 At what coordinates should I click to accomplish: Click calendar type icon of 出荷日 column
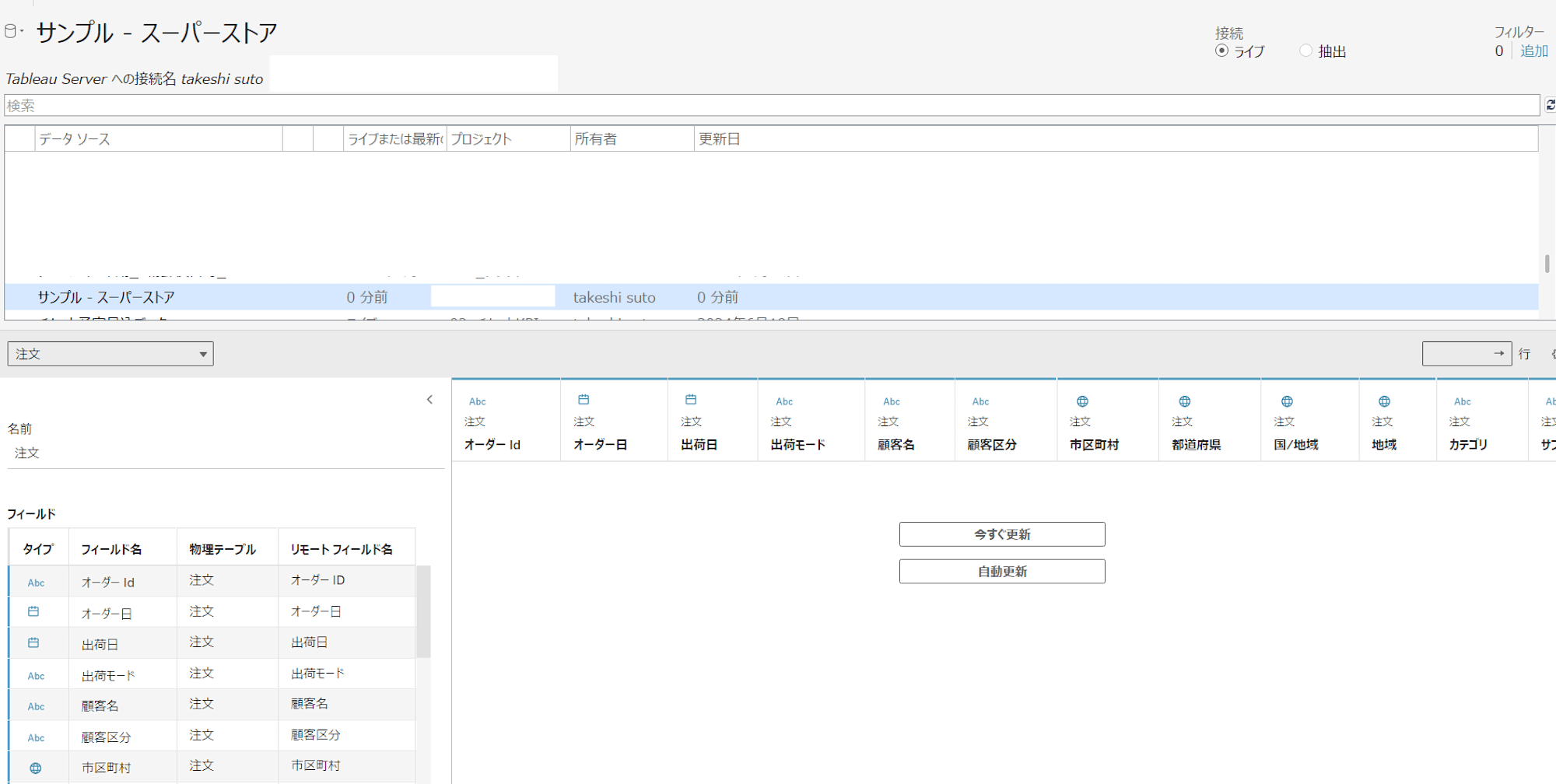tap(691, 400)
